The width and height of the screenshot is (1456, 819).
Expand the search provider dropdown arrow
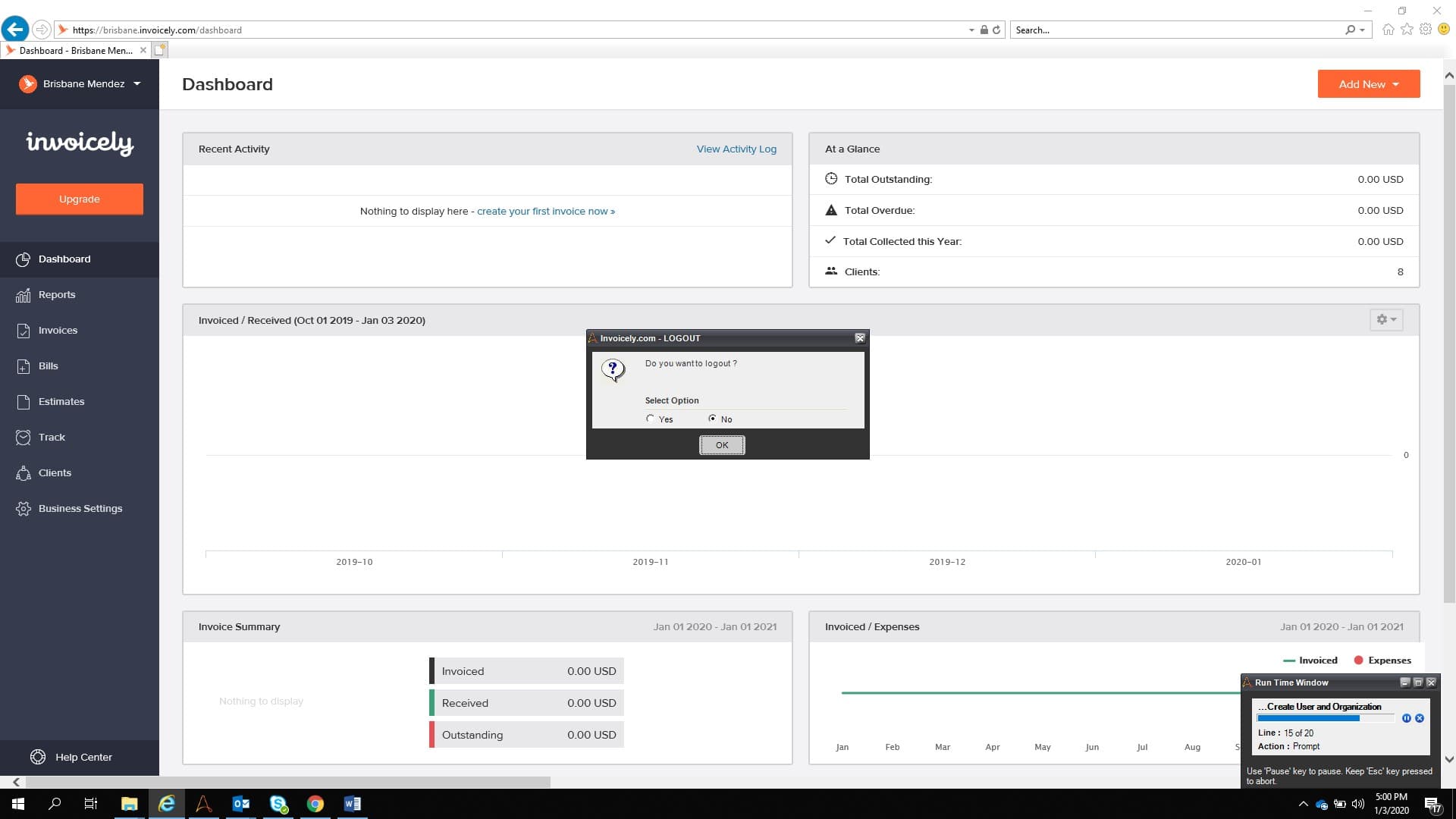pyautogui.click(x=1363, y=30)
